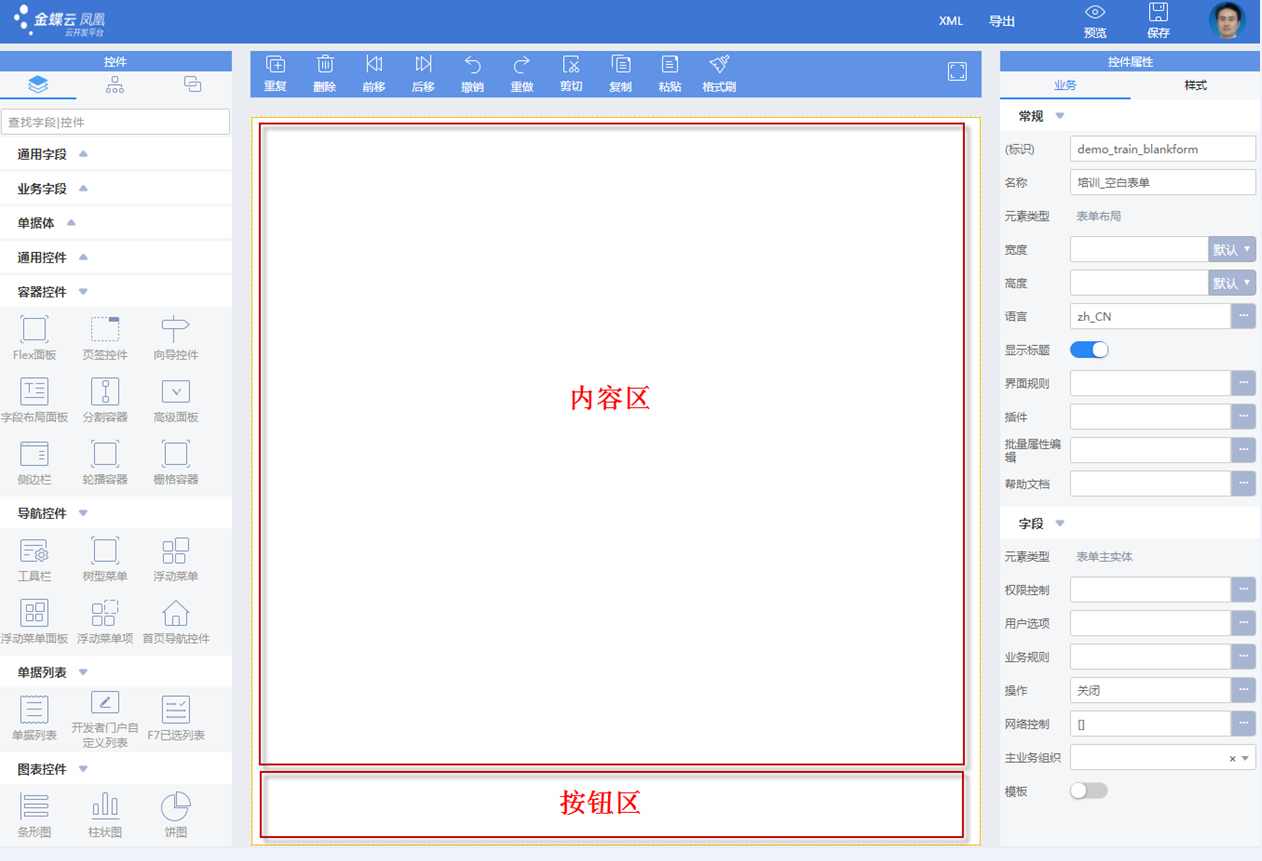Click the 复制 copy icon

pyautogui.click(x=621, y=65)
